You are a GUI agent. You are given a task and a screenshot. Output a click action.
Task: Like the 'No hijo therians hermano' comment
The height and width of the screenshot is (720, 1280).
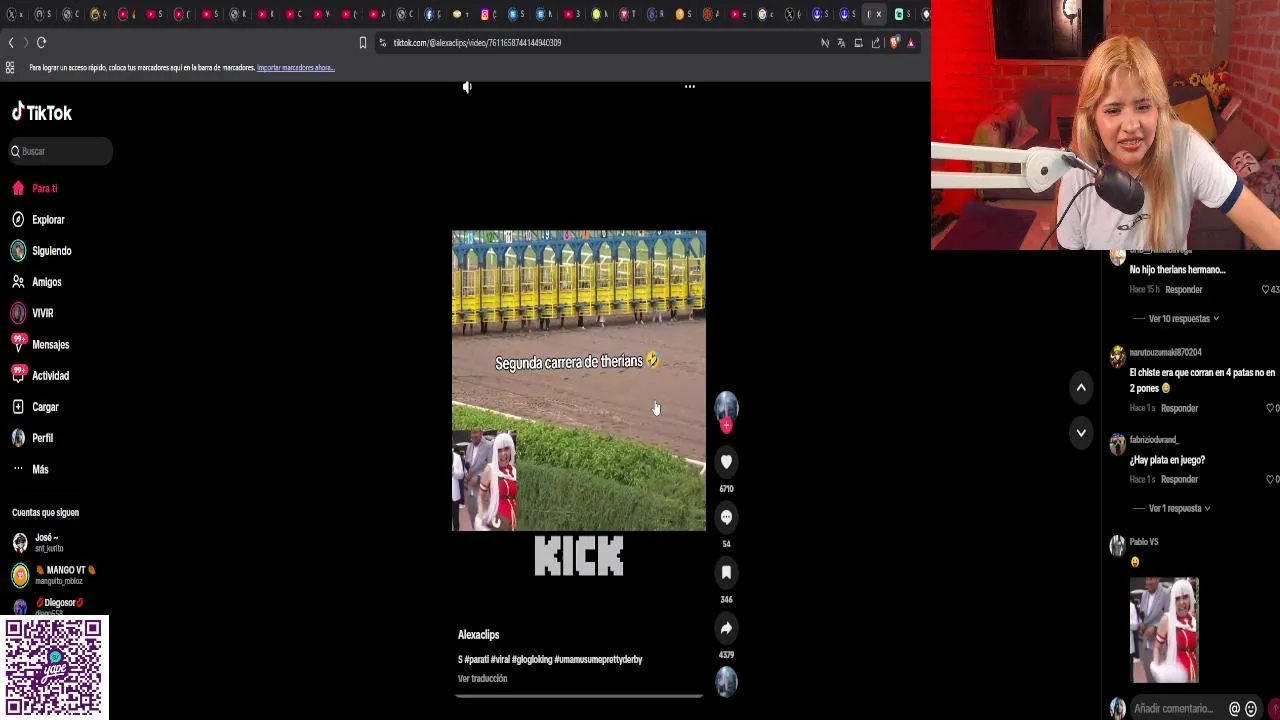tap(1268, 290)
